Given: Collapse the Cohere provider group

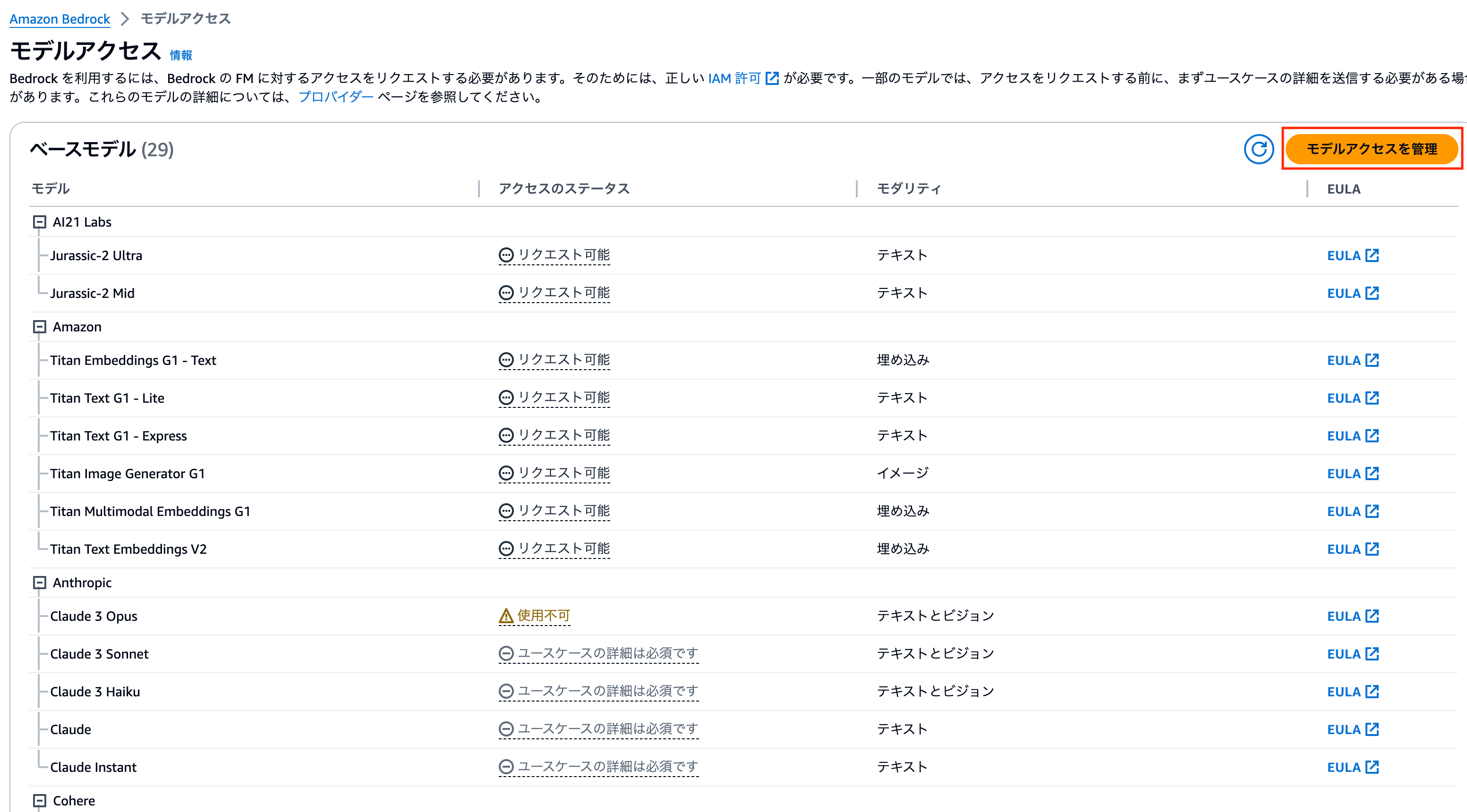Looking at the screenshot, I should (39, 801).
